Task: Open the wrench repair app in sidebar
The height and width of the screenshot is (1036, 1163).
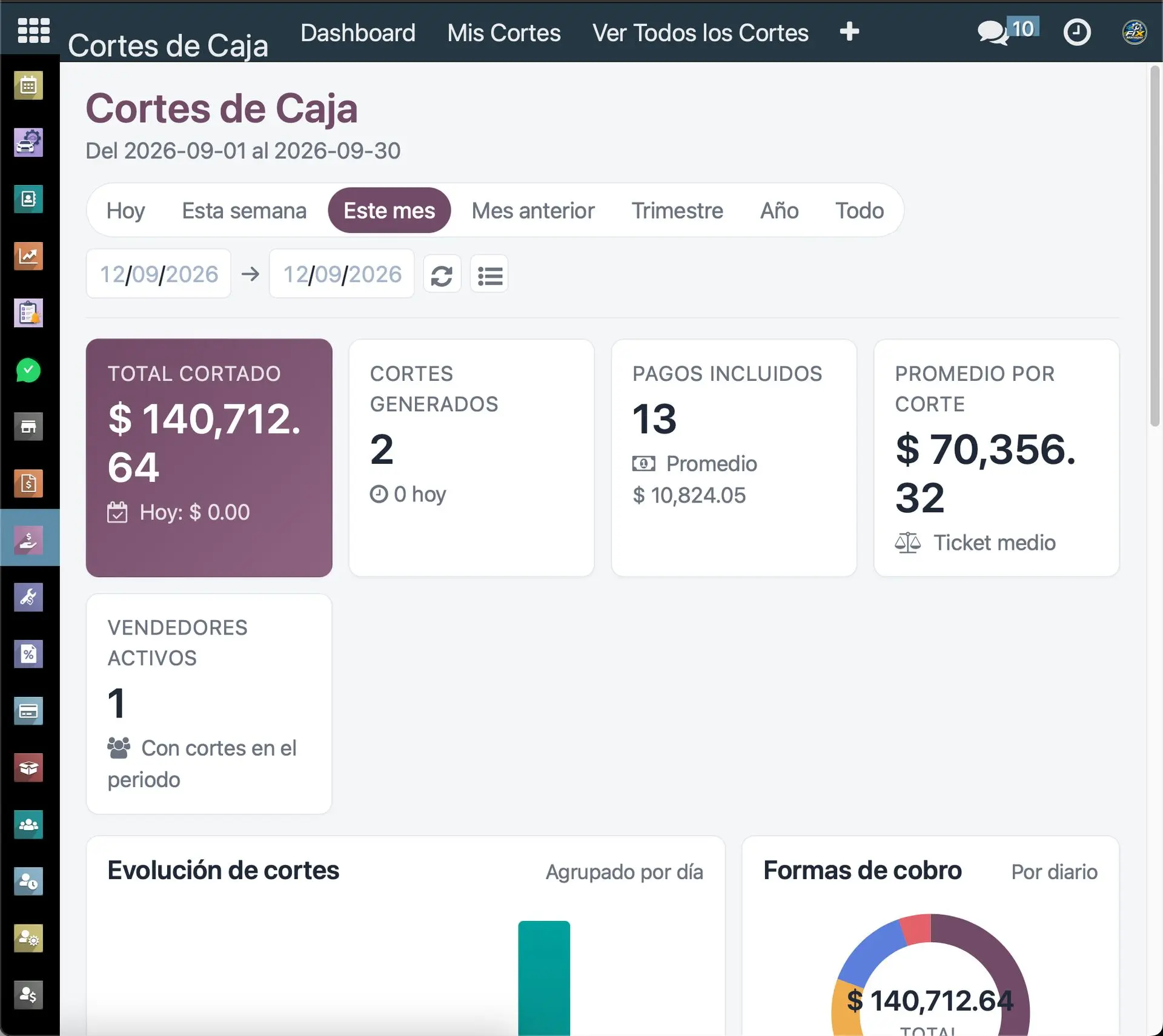Action: (x=28, y=597)
